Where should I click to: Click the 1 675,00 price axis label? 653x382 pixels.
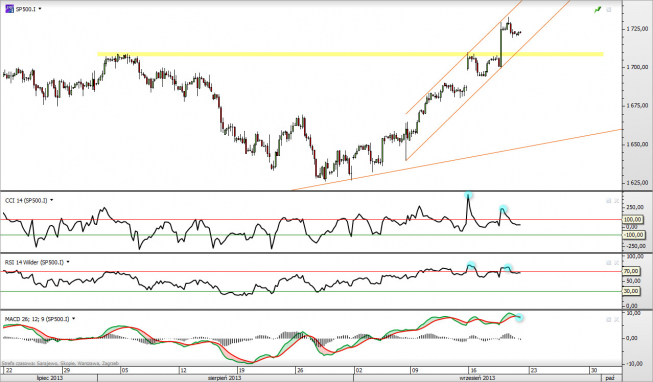pyautogui.click(x=637, y=106)
